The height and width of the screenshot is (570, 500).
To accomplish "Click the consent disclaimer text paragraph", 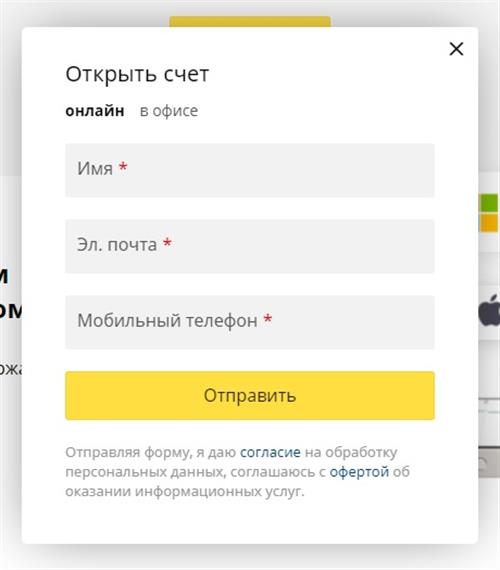I will click(x=238, y=472).
